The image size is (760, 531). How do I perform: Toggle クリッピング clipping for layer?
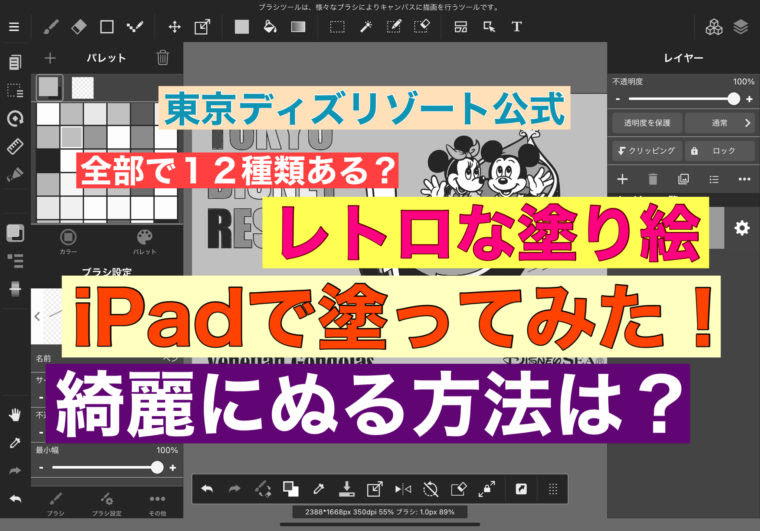point(647,151)
